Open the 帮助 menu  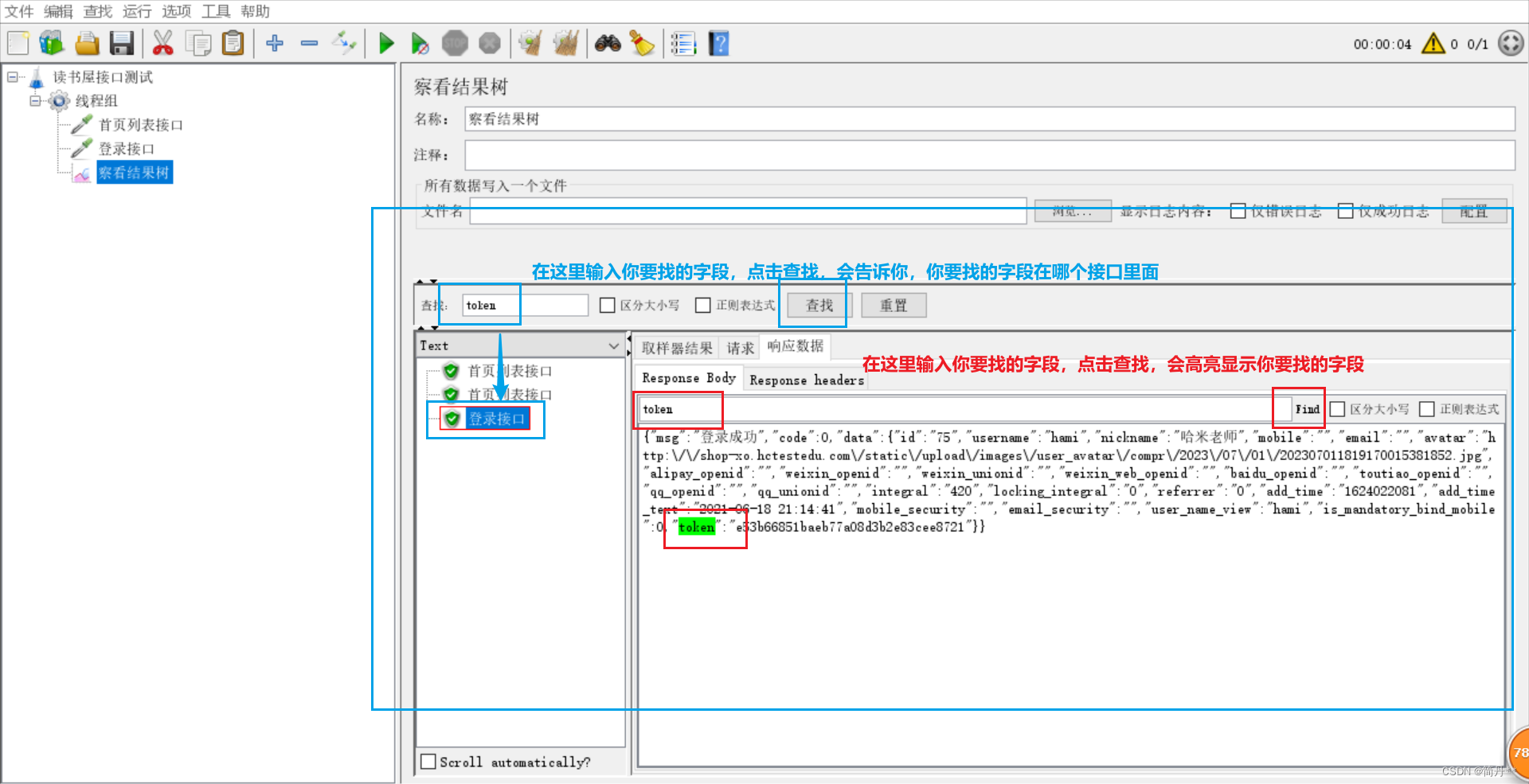(x=256, y=11)
